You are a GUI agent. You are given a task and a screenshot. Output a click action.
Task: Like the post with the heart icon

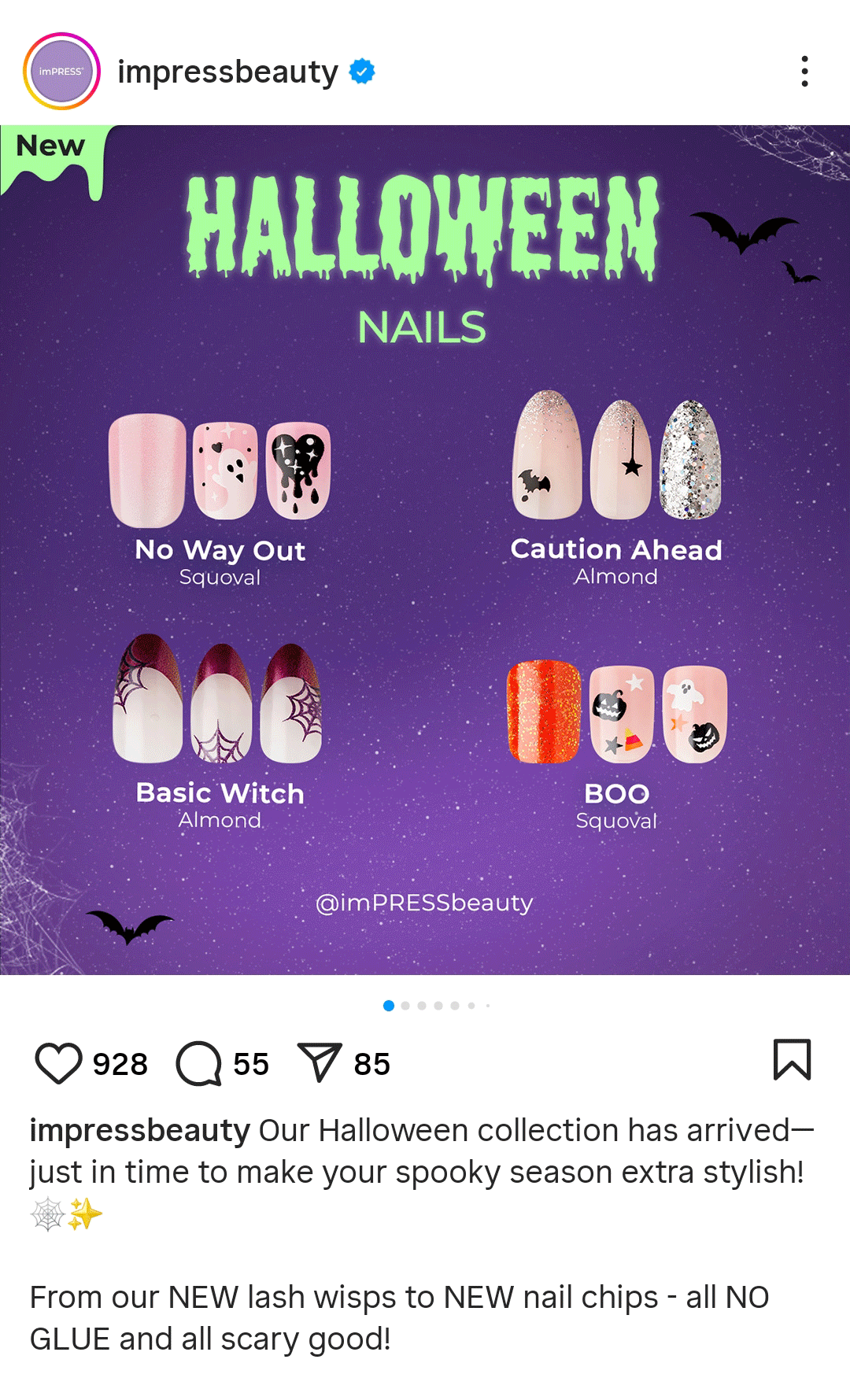tap(59, 1063)
